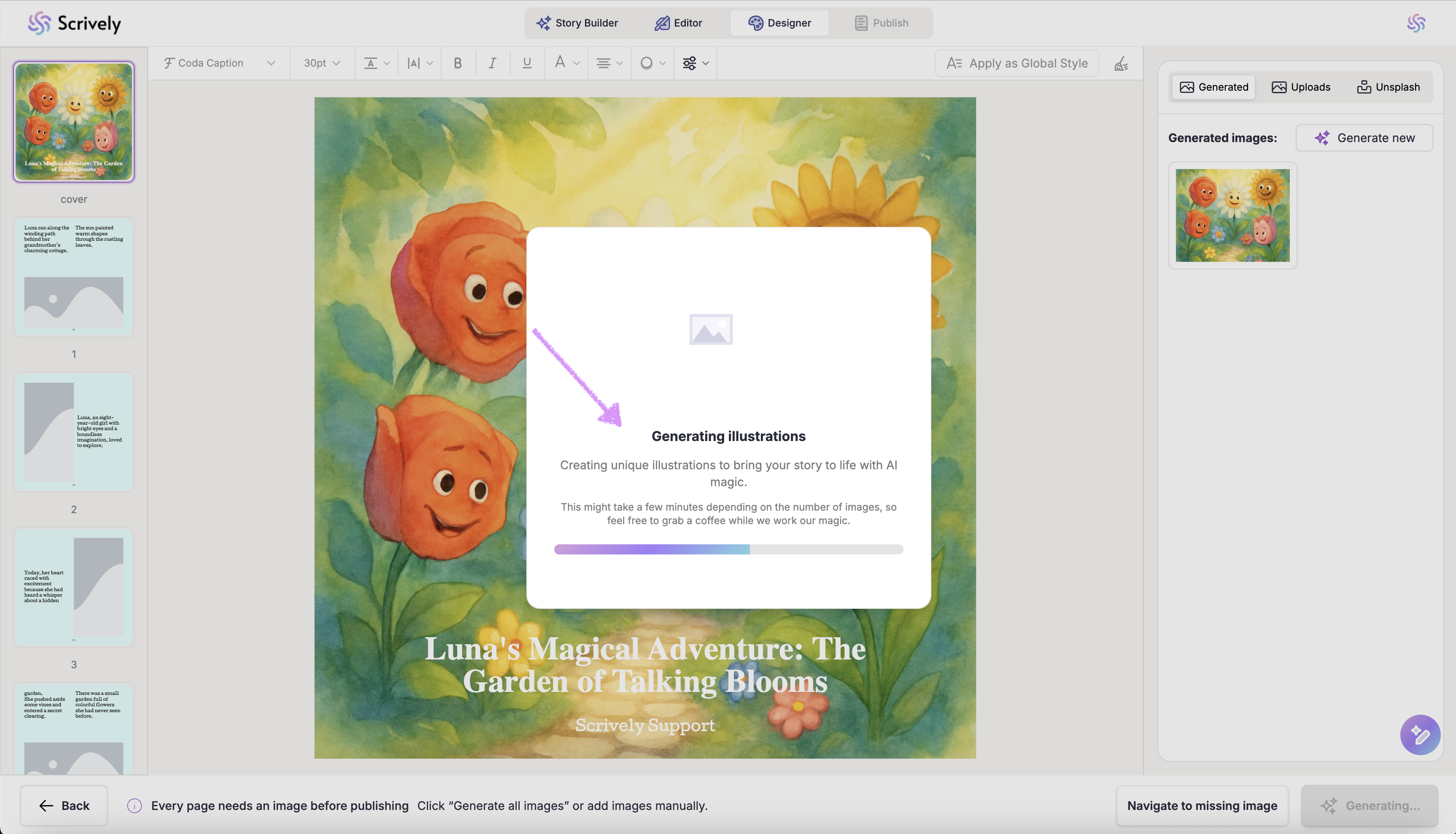Select the page 2 thumbnail
Viewport: 1456px width, 834px height.
(74, 433)
